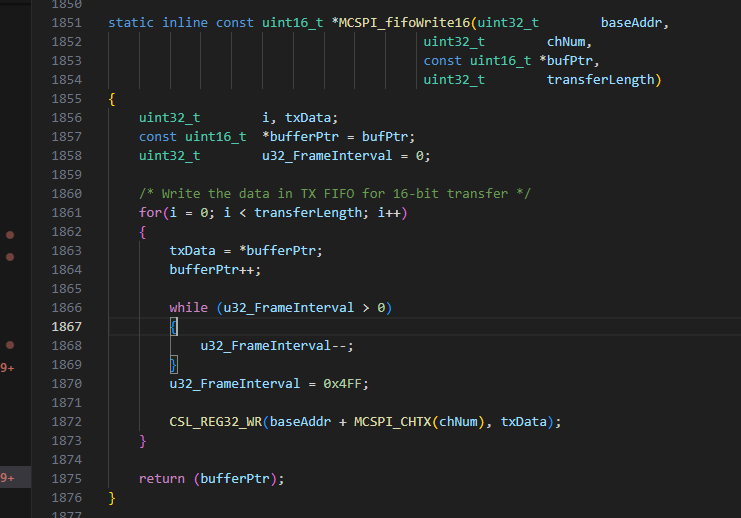Click the red dot left of line 1868

(9, 345)
